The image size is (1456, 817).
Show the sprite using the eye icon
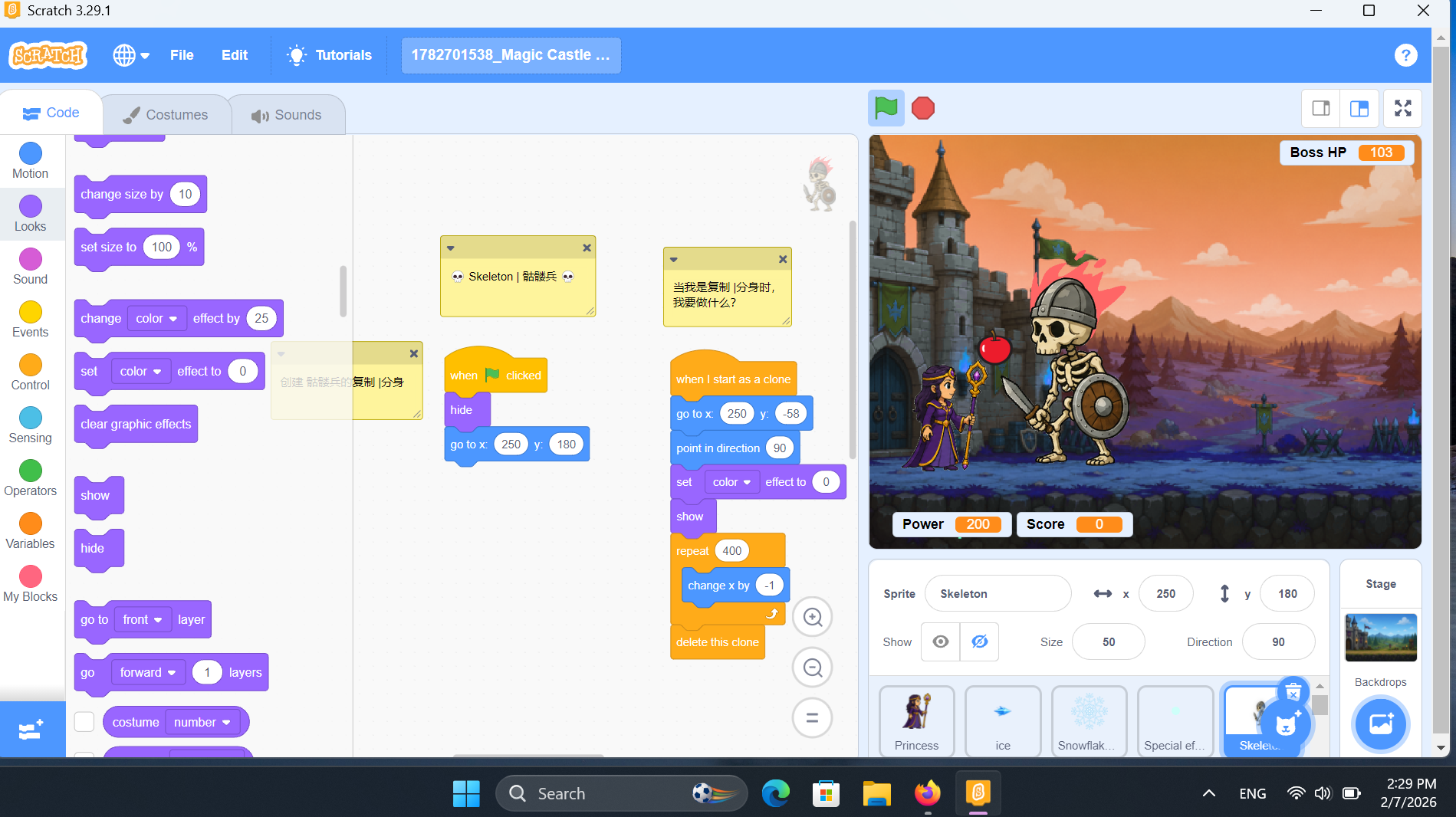(x=941, y=642)
